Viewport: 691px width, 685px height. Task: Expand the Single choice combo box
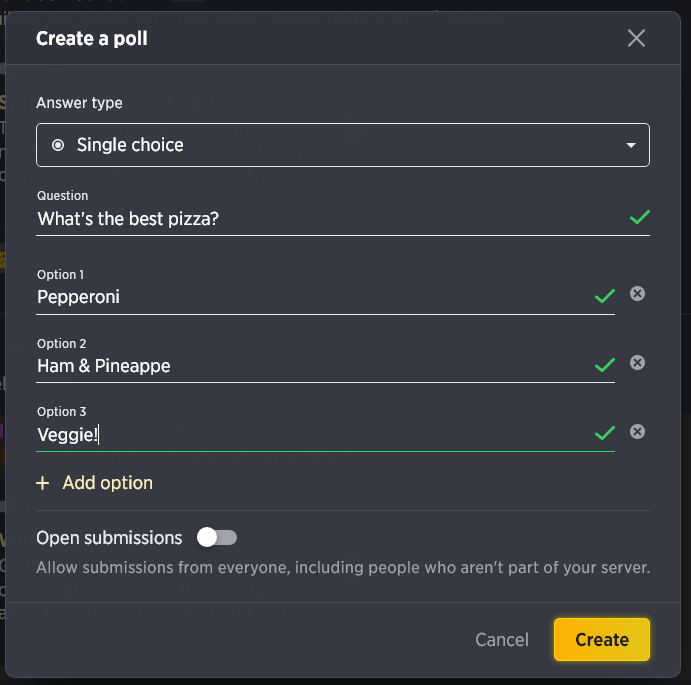point(343,145)
